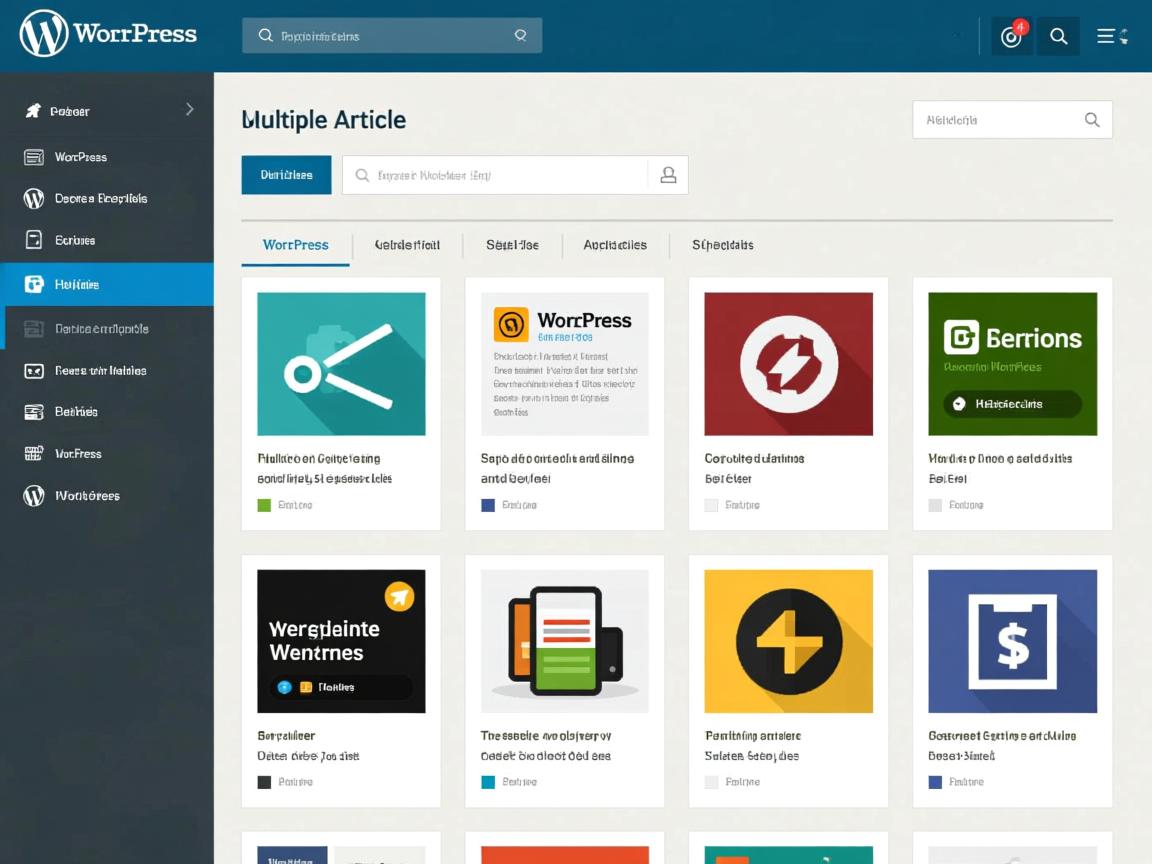1152x864 pixels.
Task: Click the blue button below Multiple Article
Action: [x=286, y=175]
